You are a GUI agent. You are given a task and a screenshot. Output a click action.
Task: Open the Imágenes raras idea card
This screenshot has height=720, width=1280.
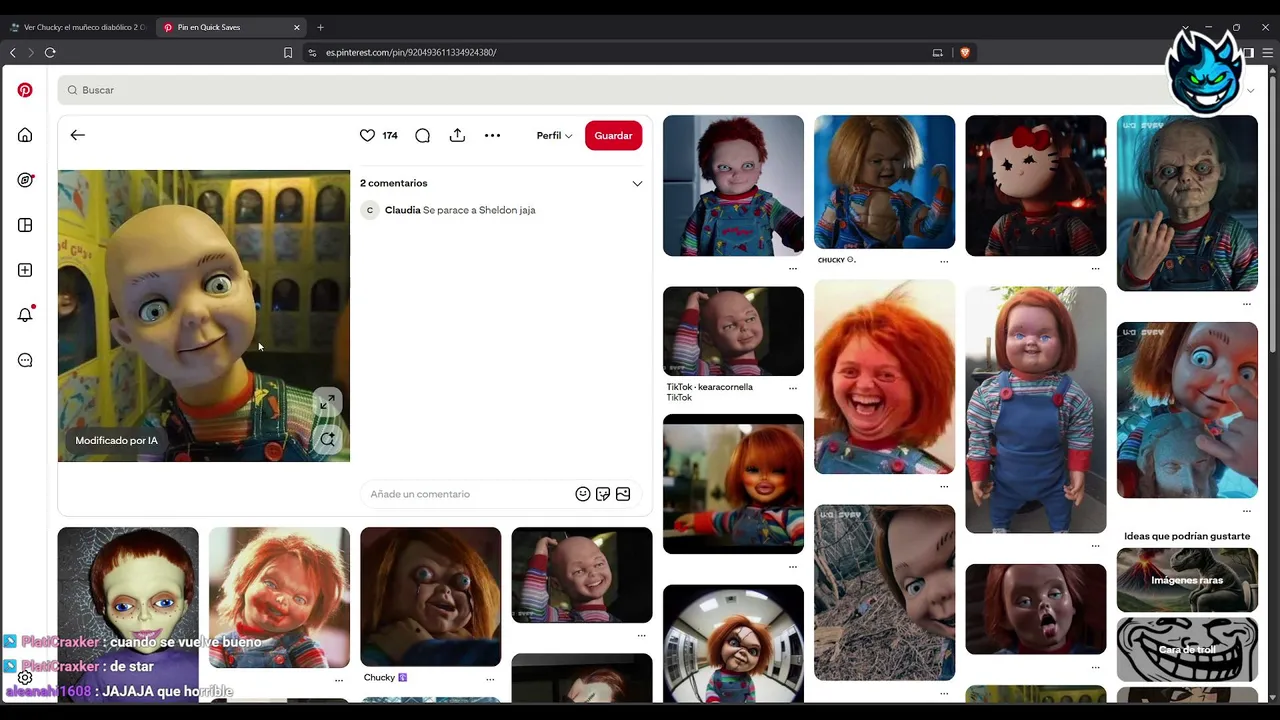(x=1187, y=580)
